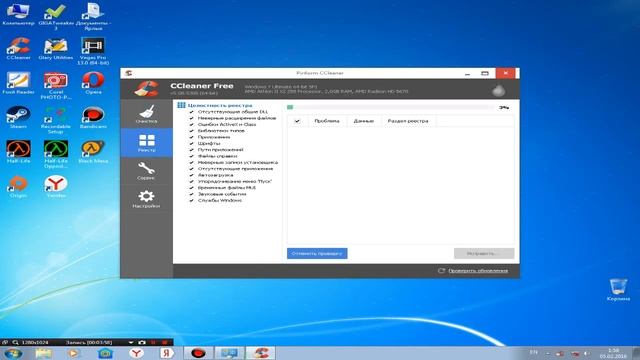The image size is (640, 360).
Task: Open the Документы desktop shortcut
Action: click(x=93, y=16)
